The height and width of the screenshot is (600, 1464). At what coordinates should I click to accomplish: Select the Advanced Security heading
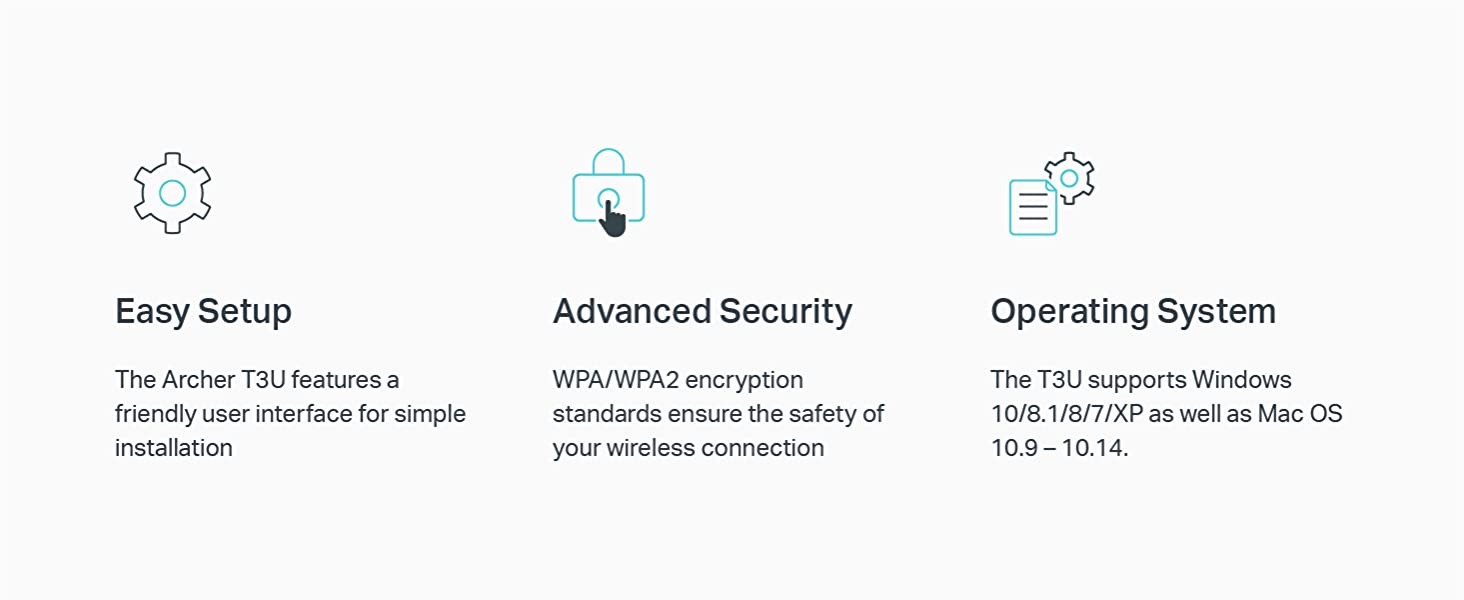click(x=702, y=311)
